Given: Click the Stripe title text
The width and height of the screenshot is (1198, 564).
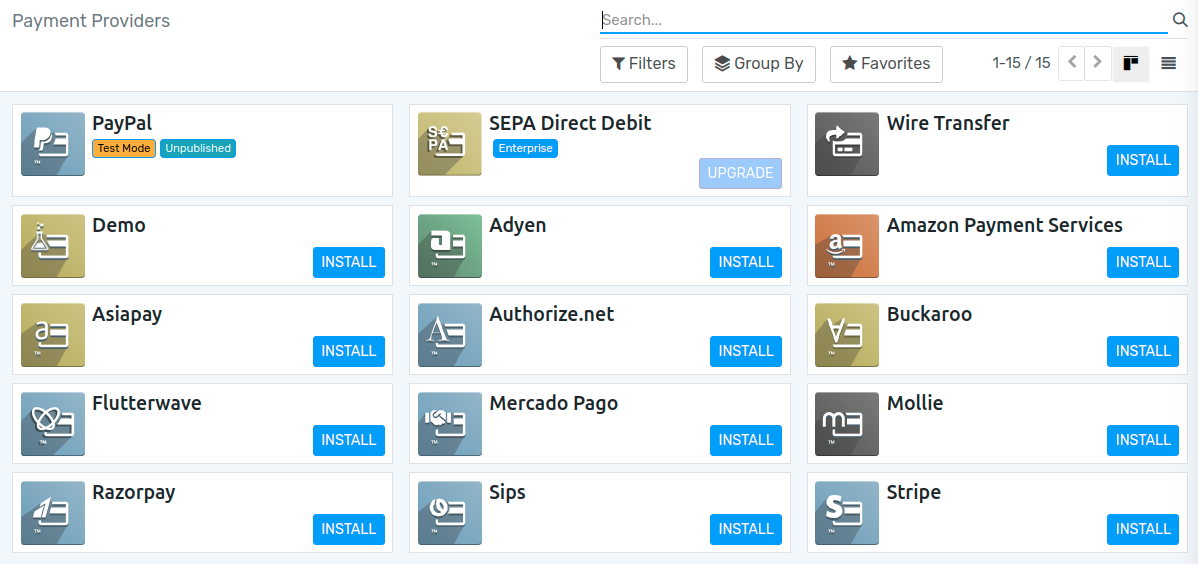Looking at the screenshot, I should [914, 493].
